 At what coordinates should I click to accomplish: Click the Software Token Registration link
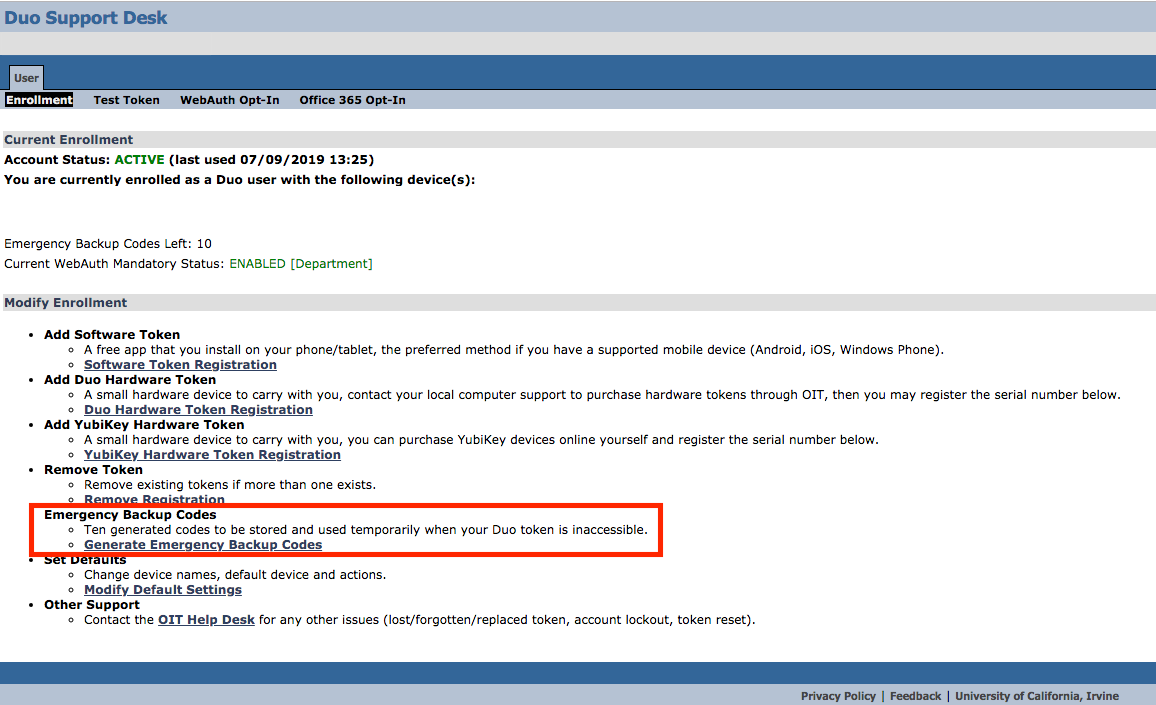[x=180, y=365]
